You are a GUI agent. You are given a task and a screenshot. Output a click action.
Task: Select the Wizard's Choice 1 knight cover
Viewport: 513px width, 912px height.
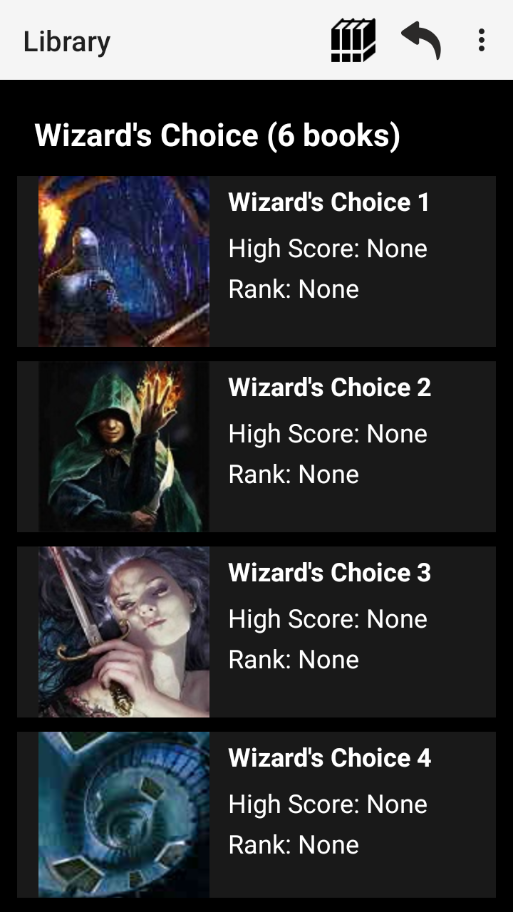[124, 261]
